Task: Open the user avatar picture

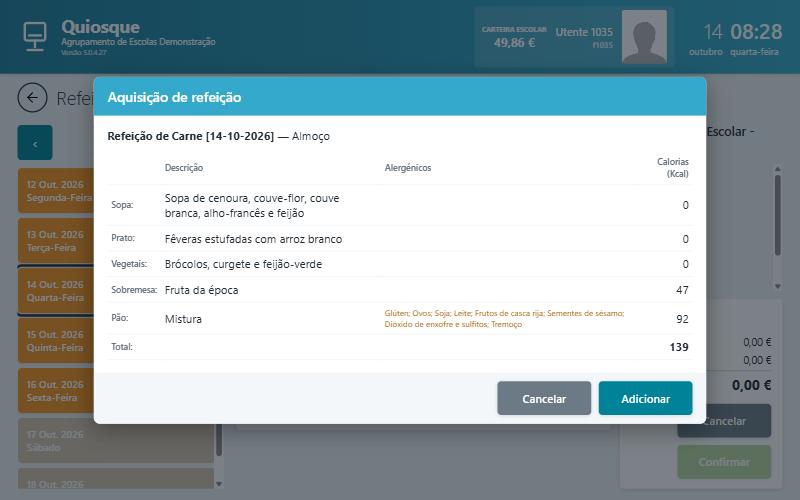Action: pos(644,37)
